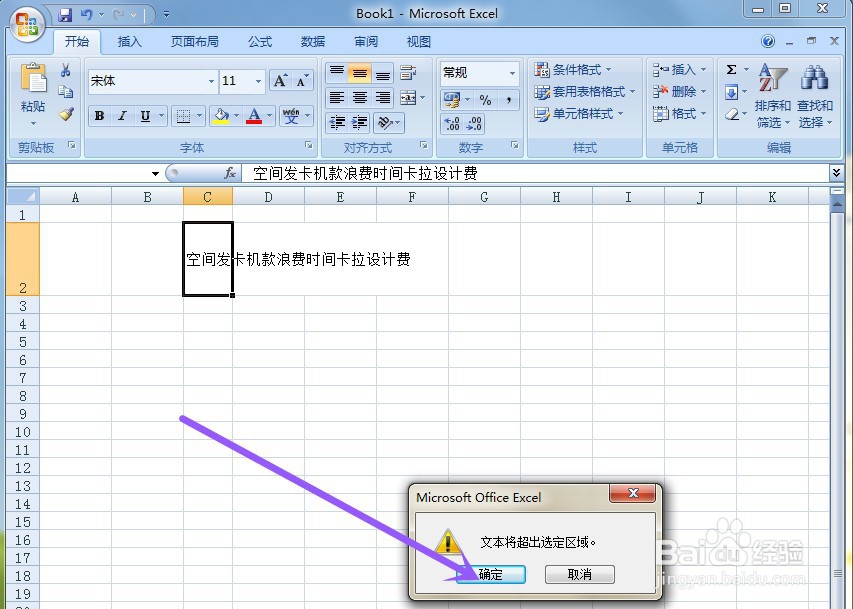Click Merge and Center icon
The image size is (853, 609).
pyautogui.click(x=408, y=97)
